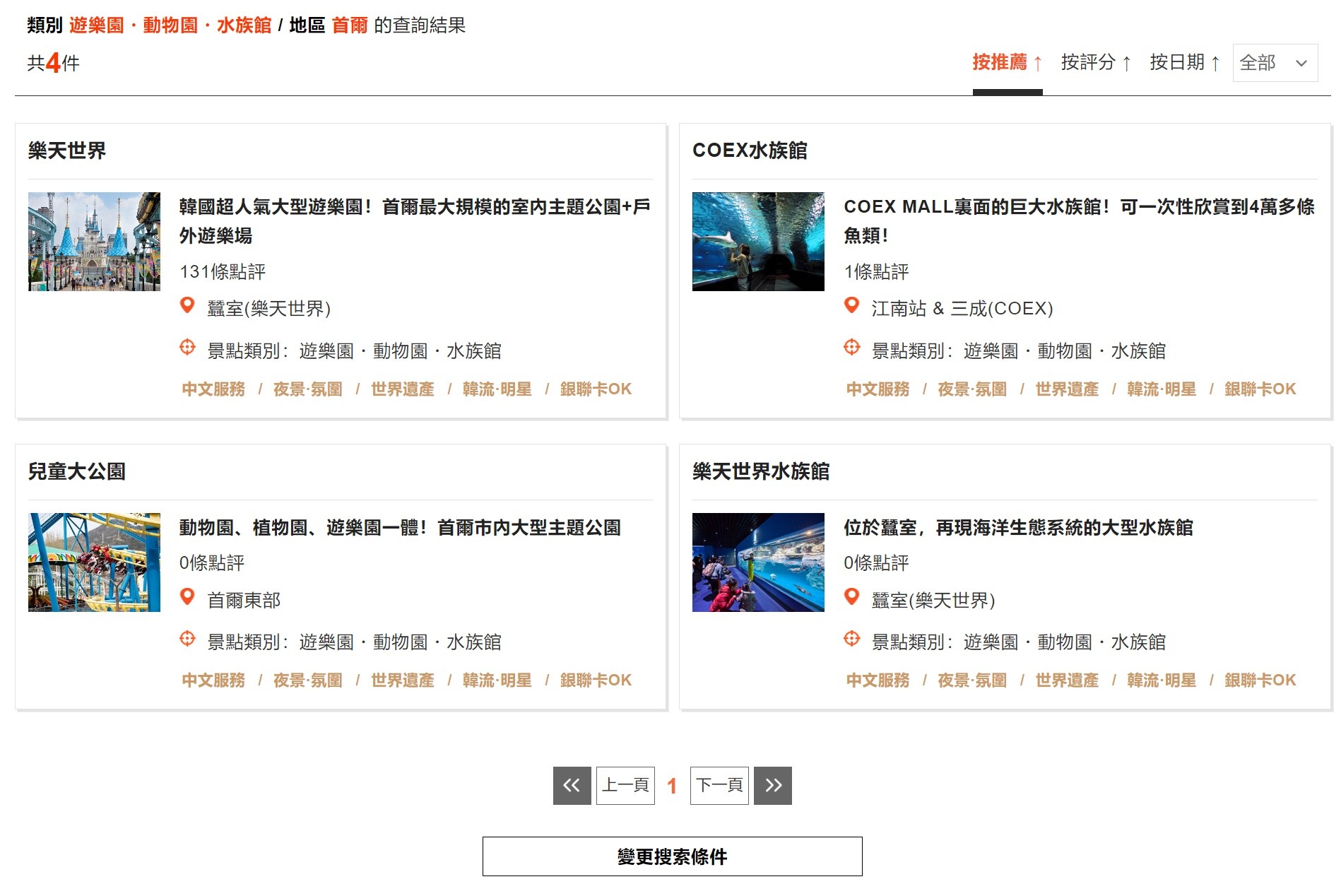Click the location pin icon beside 江南站 & 三成(COEX)
Viewport: 1341px width, 896px height.
(x=852, y=306)
